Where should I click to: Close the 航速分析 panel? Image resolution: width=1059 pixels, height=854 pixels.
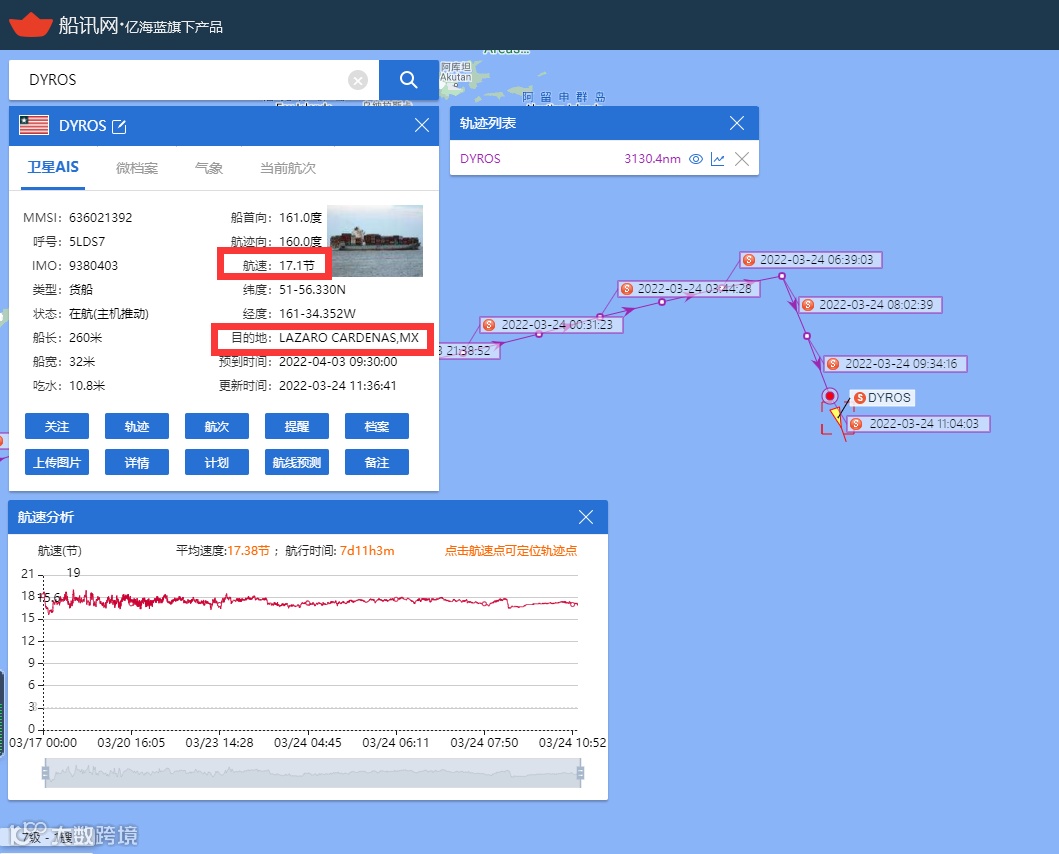coord(586,517)
